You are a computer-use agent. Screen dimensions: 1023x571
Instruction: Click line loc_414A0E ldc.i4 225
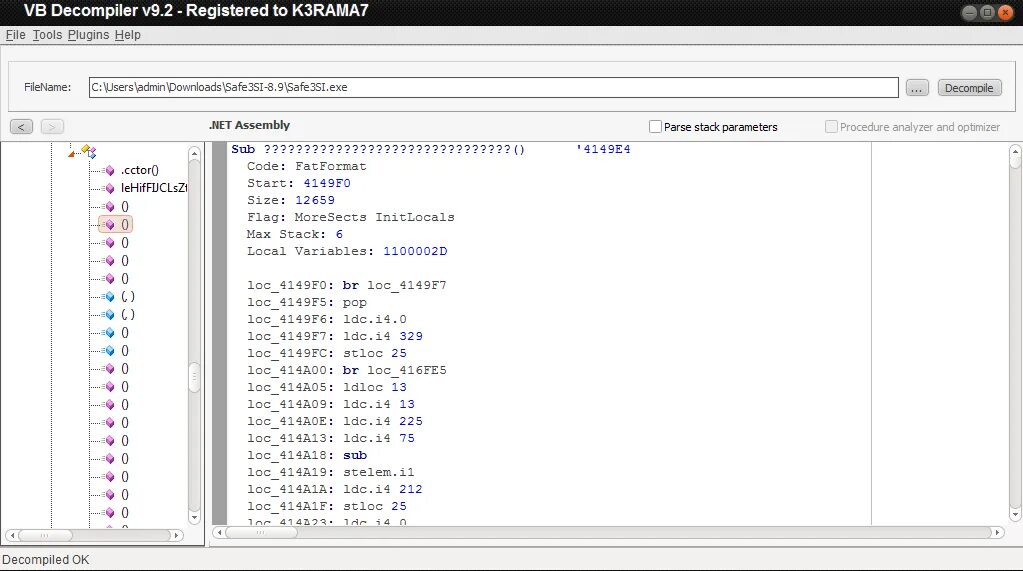335,421
